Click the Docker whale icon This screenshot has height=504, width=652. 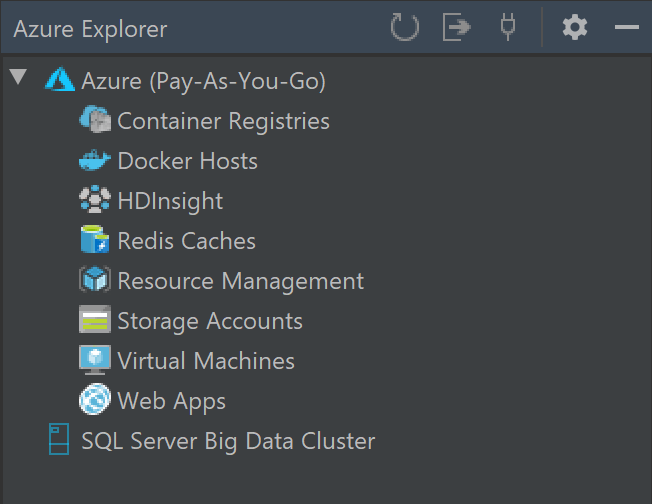click(95, 160)
